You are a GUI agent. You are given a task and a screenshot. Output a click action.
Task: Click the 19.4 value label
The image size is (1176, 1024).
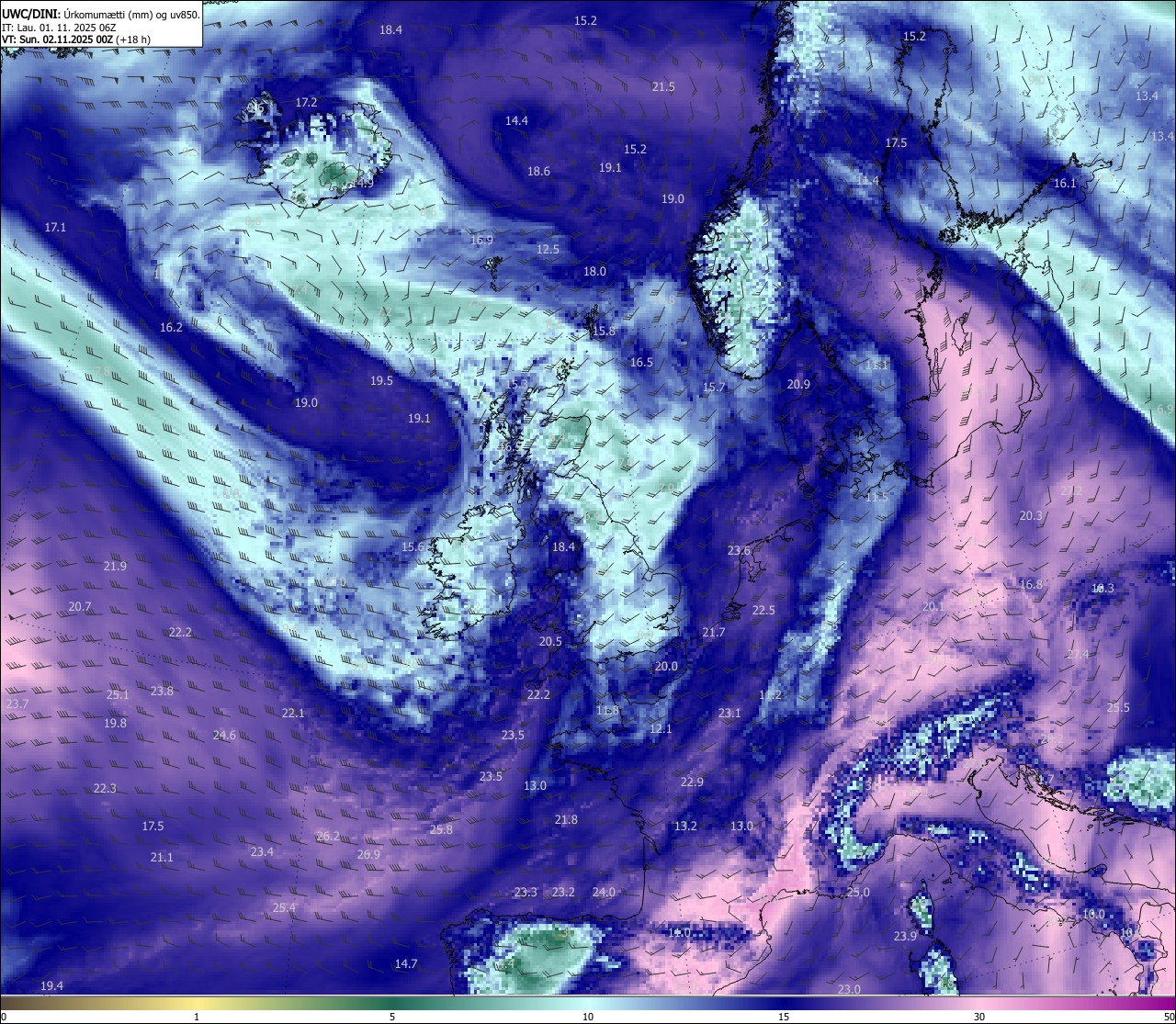point(51,985)
